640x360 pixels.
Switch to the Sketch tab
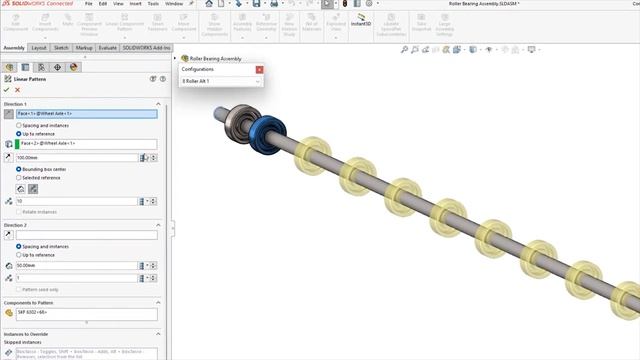[x=61, y=48]
